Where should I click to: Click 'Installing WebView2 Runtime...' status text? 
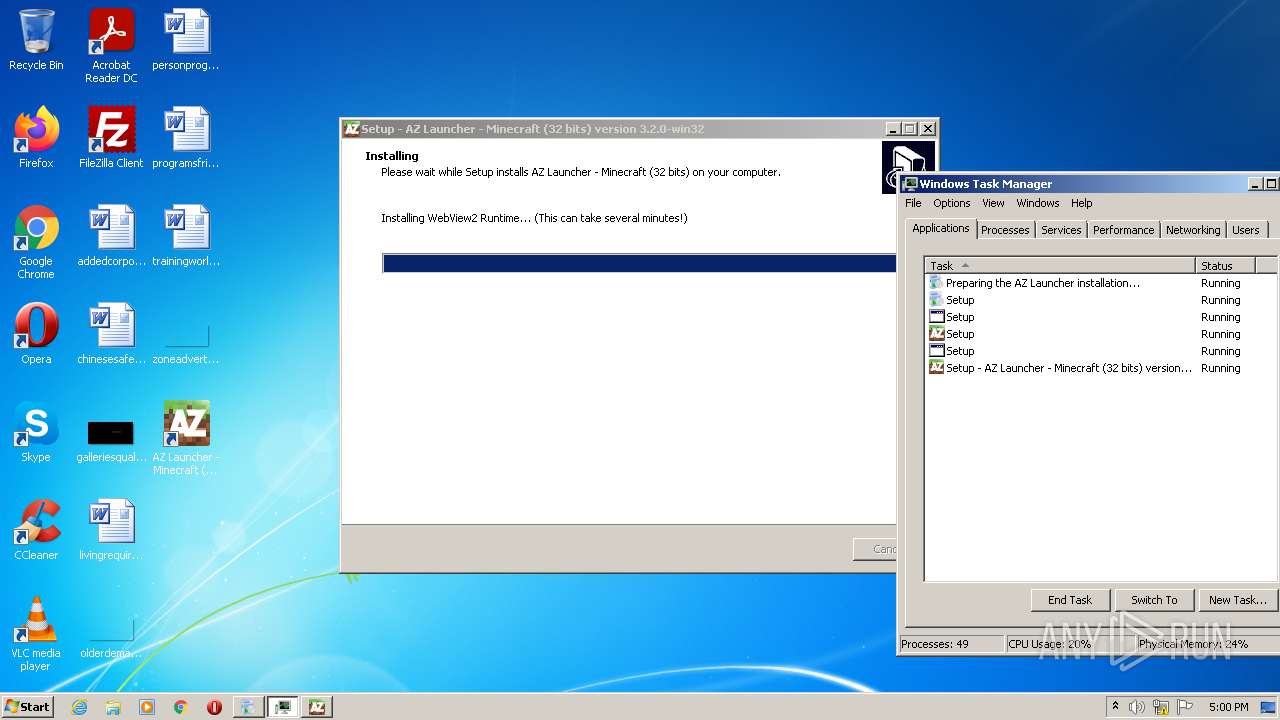coord(534,218)
